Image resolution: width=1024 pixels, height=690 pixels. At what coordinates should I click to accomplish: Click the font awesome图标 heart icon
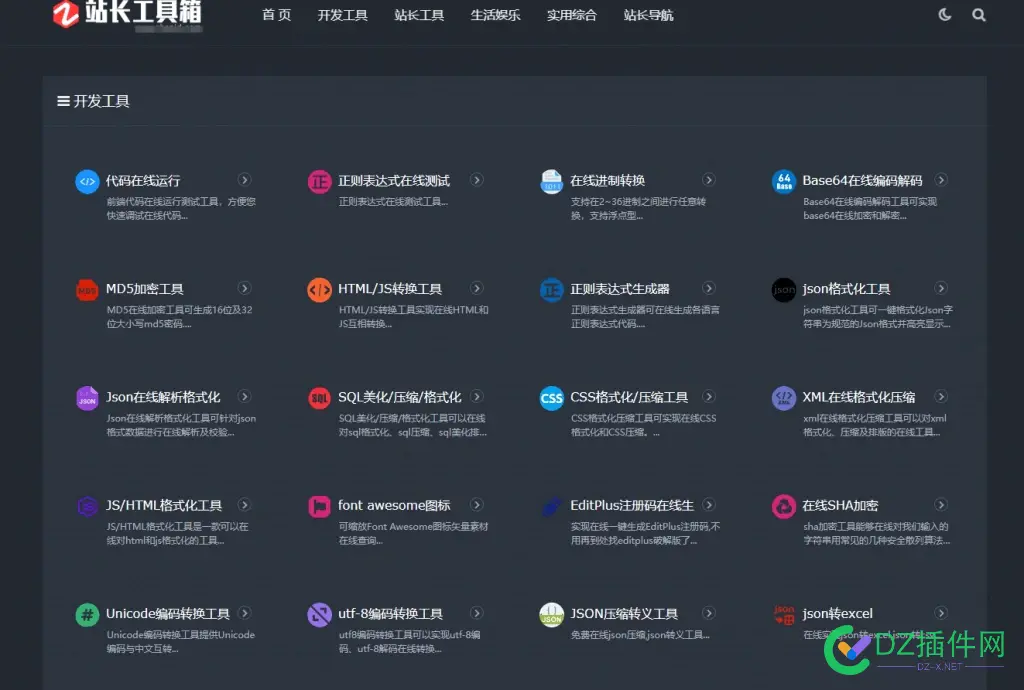pos(318,505)
